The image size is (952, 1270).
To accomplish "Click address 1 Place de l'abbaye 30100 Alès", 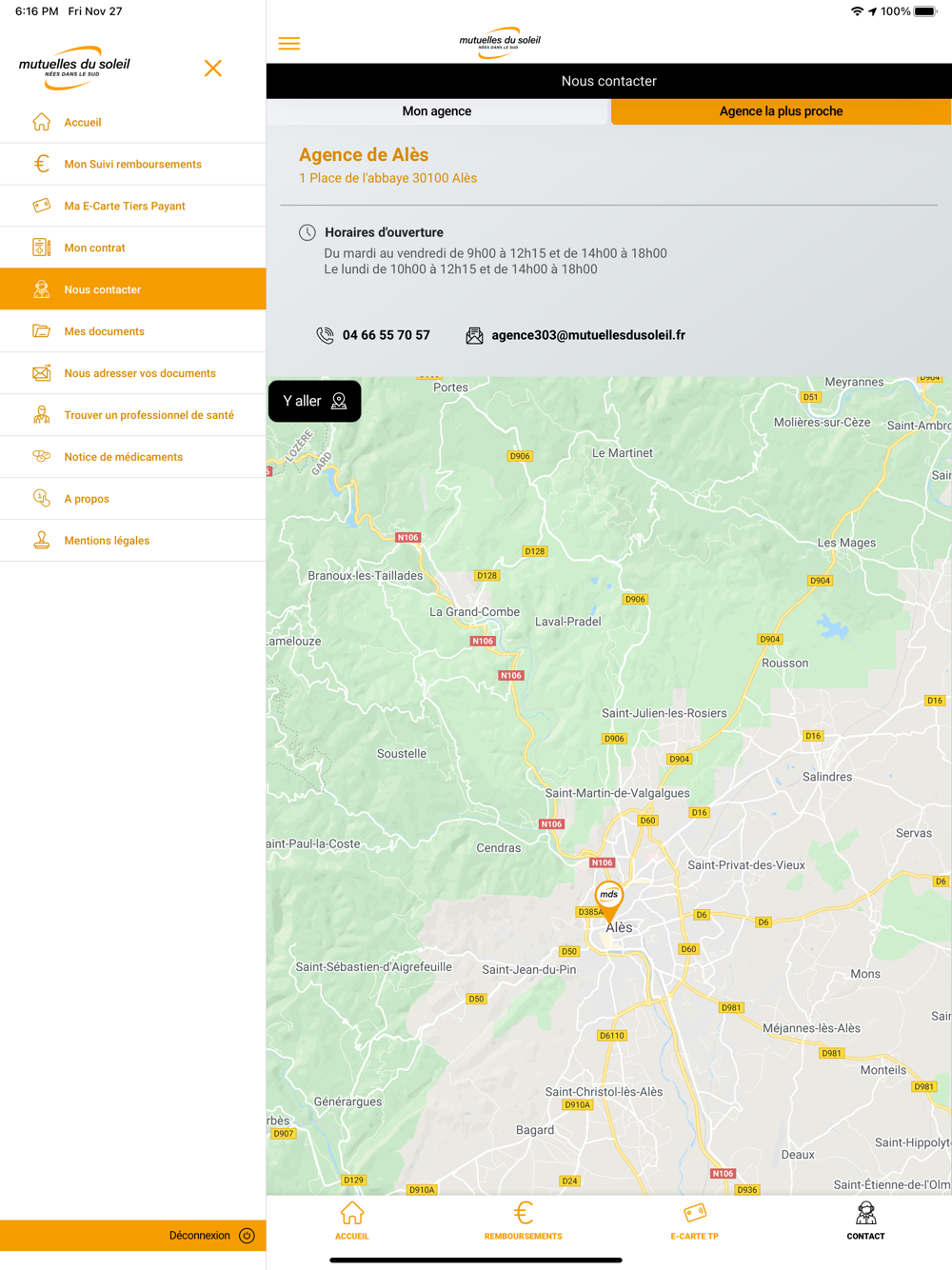I will 388,178.
